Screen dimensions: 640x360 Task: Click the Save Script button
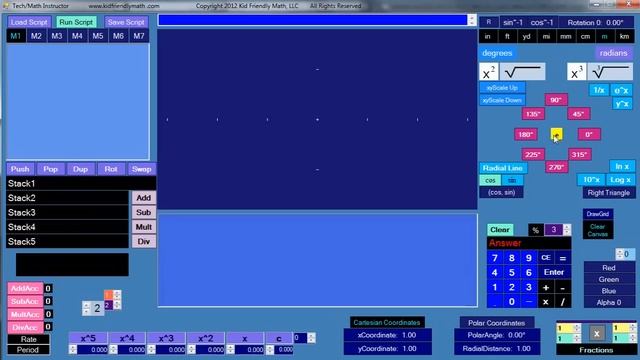click(x=126, y=22)
